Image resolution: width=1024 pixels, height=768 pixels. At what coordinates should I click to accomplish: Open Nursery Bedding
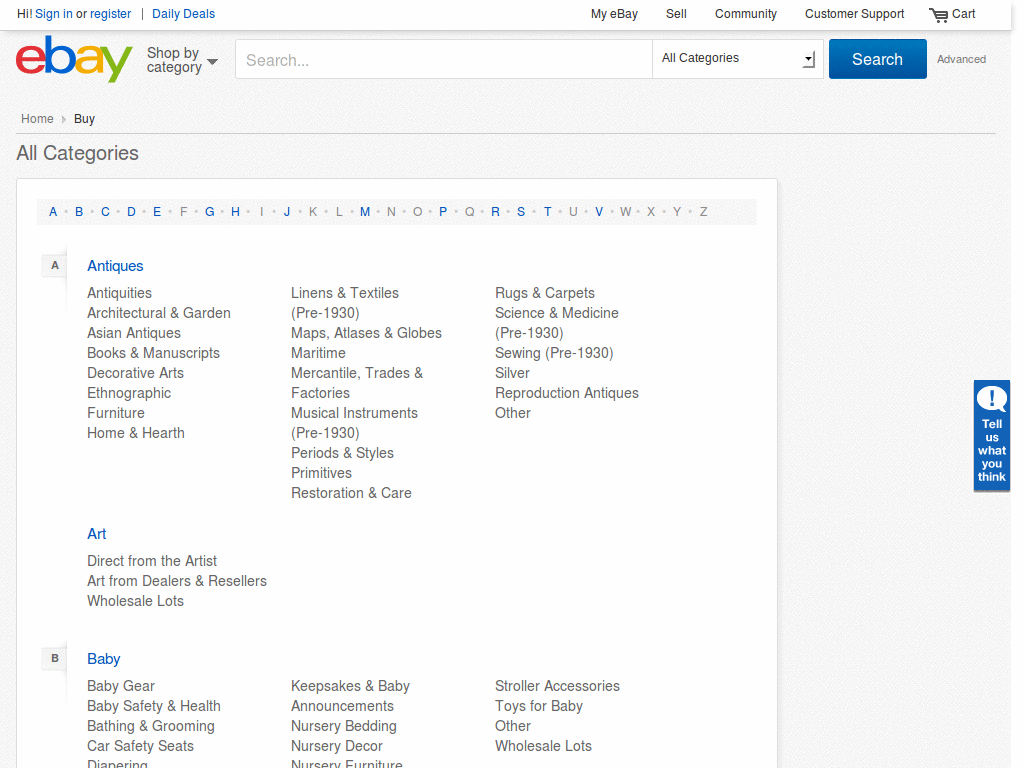pos(344,726)
